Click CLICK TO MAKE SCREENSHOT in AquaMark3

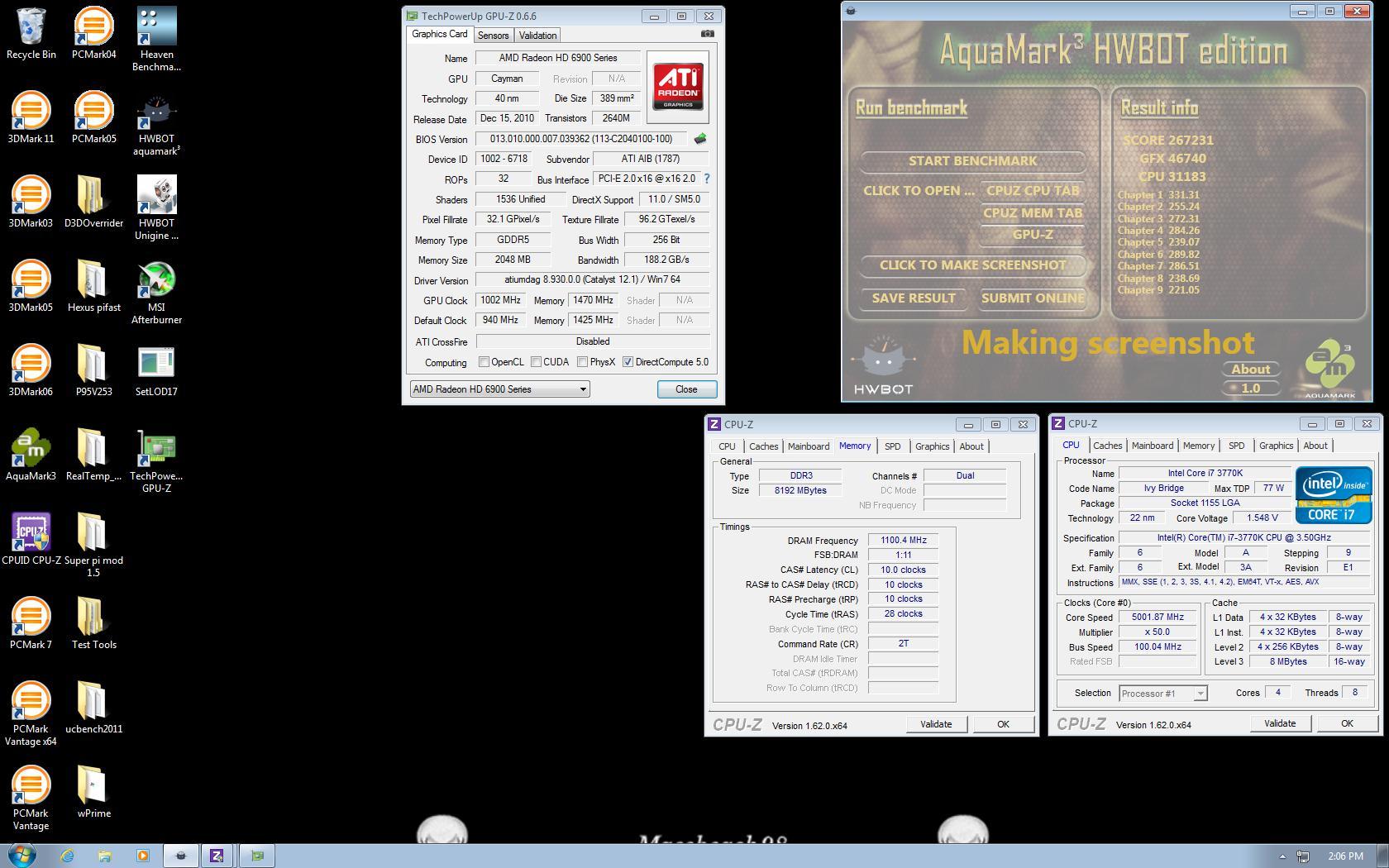point(972,265)
